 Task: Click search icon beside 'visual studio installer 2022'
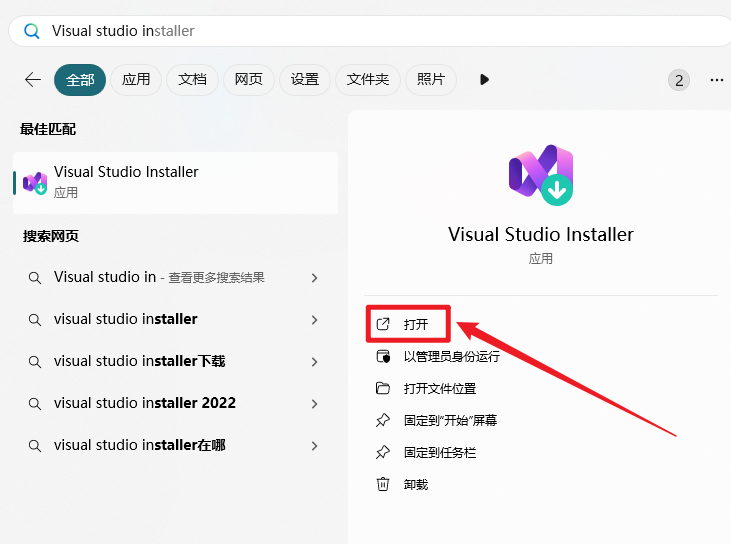point(35,404)
